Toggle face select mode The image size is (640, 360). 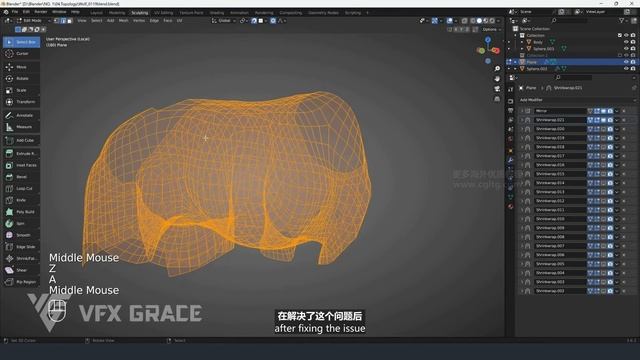(x=69, y=20)
